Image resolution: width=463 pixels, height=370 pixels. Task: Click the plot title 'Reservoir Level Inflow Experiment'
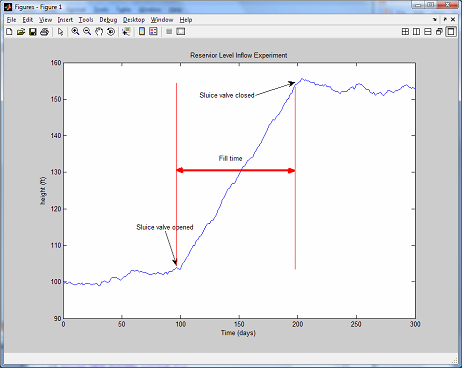coord(239,55)
